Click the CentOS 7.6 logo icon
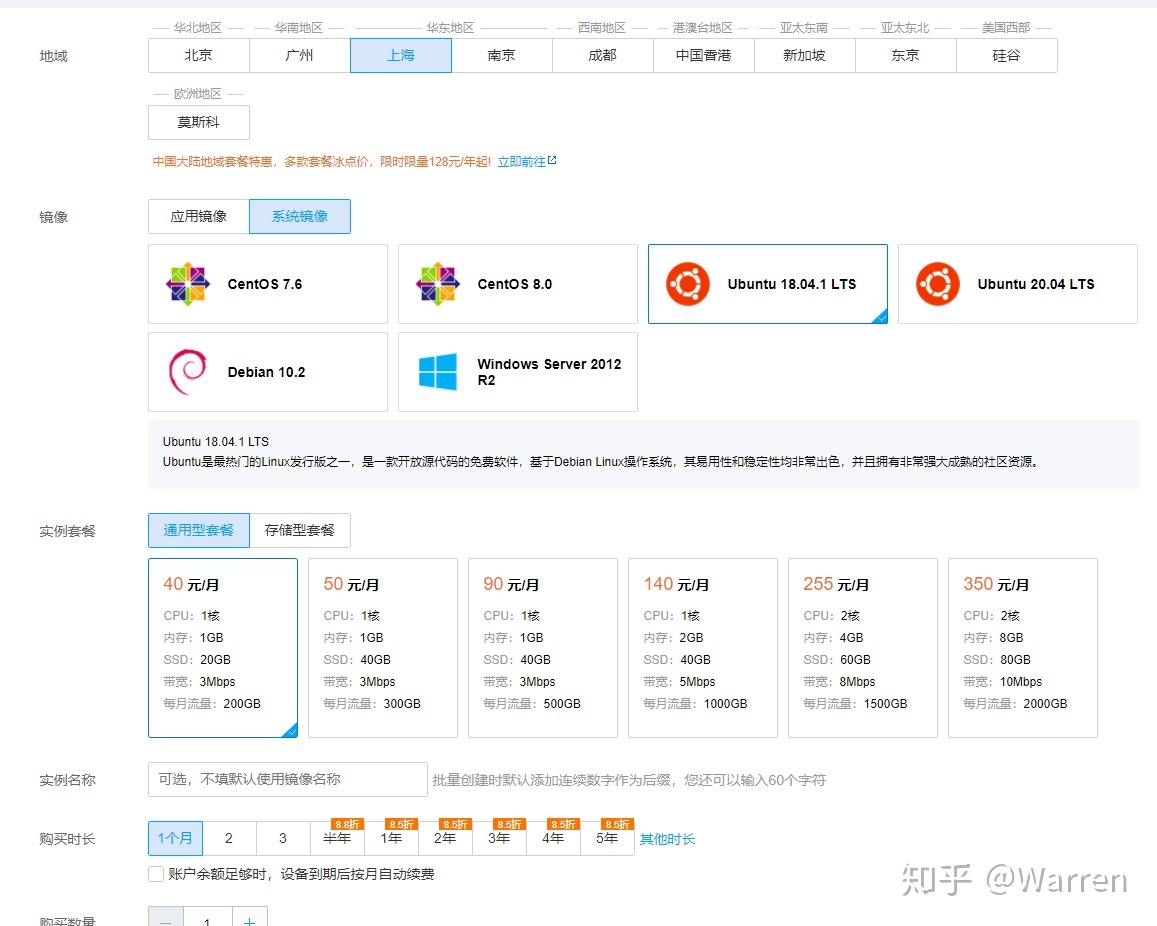1157x926 pixels. [x=188, y=284]
